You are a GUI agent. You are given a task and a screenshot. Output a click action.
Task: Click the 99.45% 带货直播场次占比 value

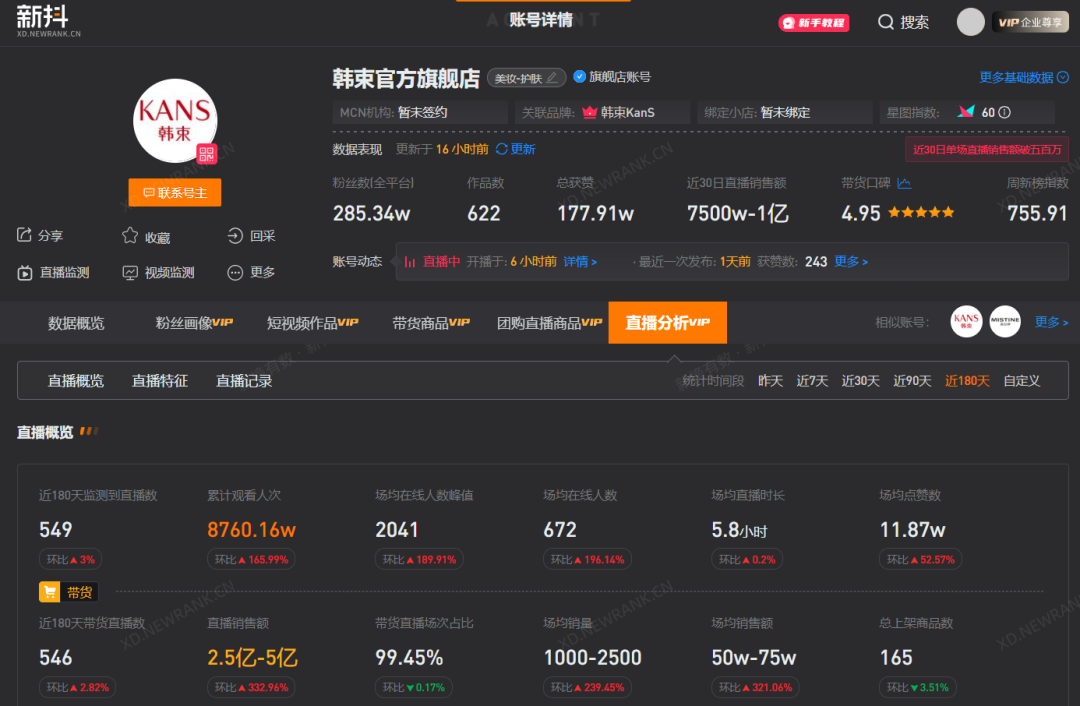(x=409, y=658)
